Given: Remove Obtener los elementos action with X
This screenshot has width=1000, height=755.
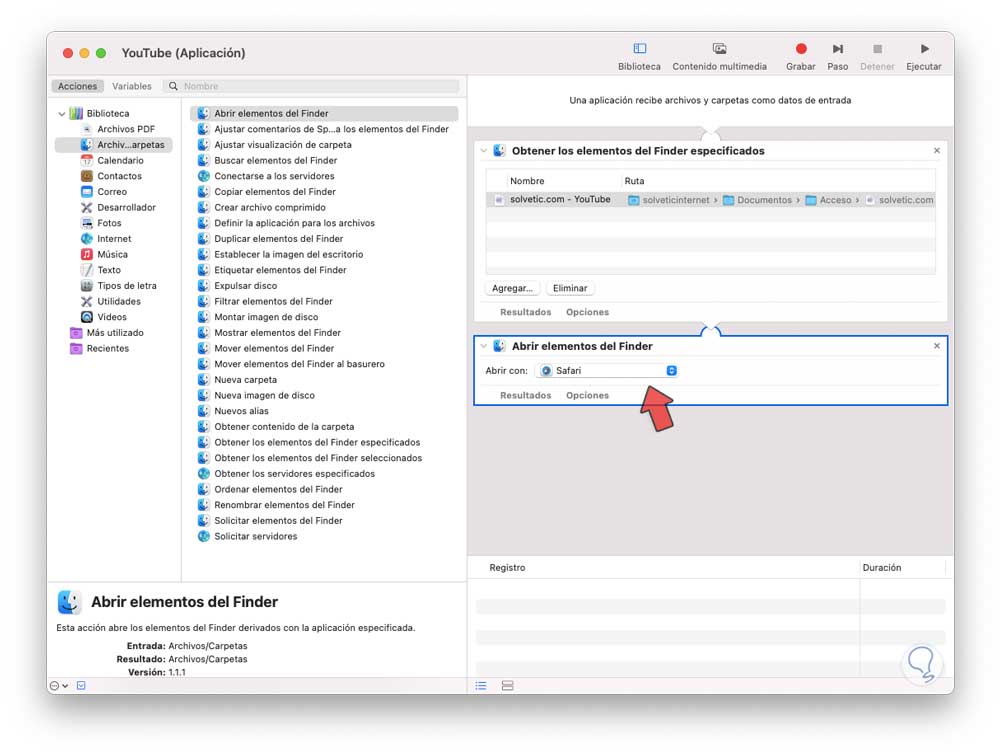Looking at the screenshot, I should (937, 150).
